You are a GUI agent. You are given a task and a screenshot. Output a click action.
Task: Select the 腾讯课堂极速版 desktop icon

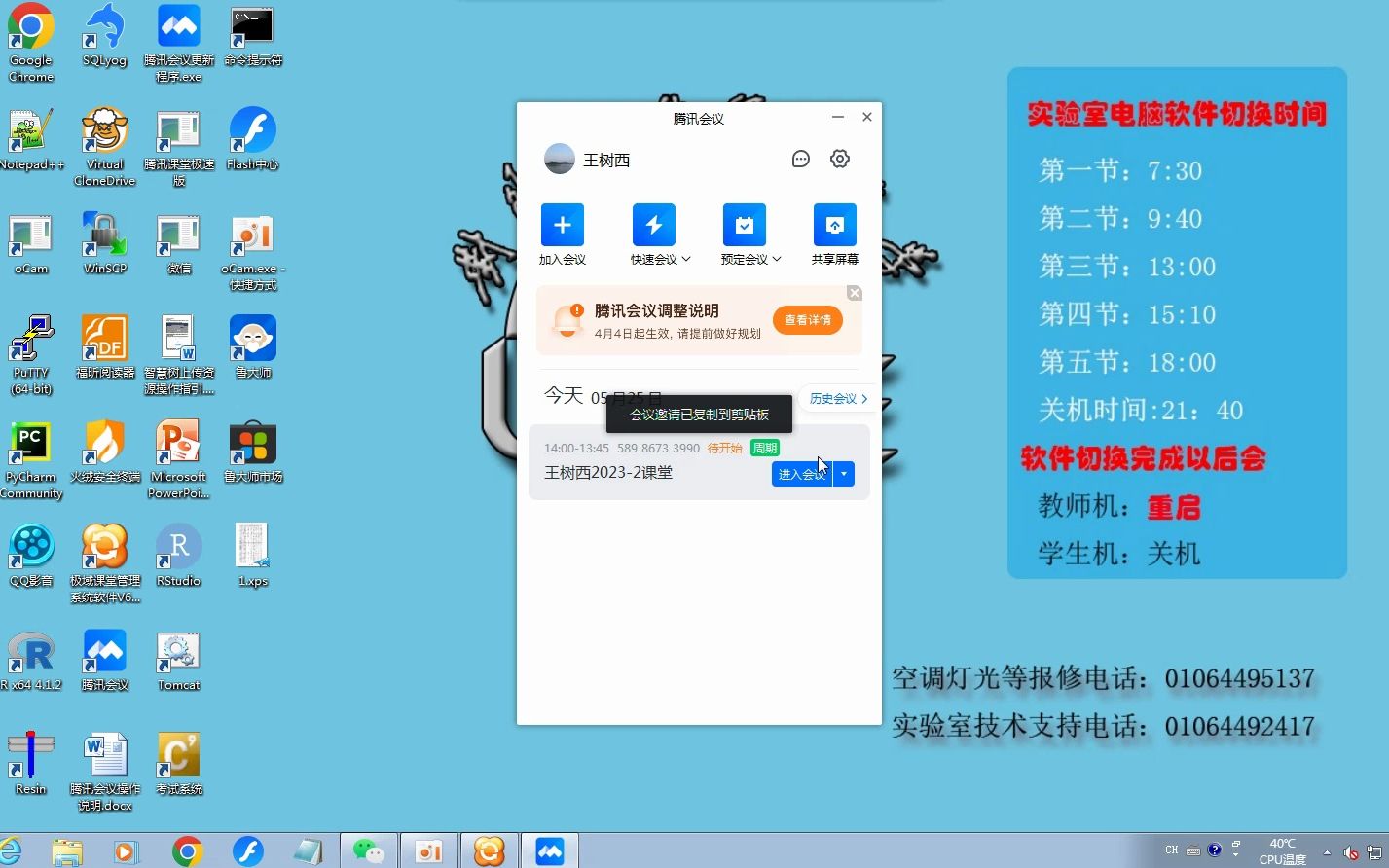click(179, 147)
